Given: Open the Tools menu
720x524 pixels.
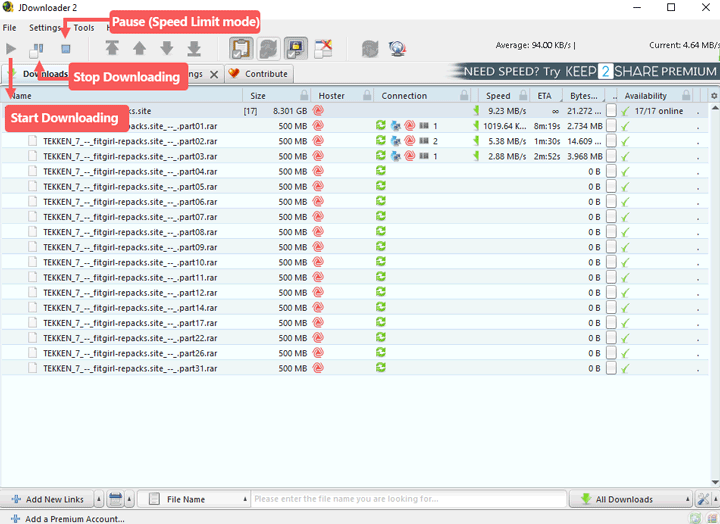Looking at the screenshot, I should (x=84, y=28).
